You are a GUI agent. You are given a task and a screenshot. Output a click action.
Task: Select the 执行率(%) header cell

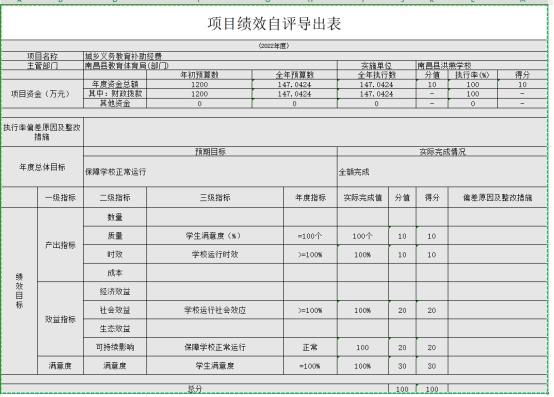coord(473,75)
